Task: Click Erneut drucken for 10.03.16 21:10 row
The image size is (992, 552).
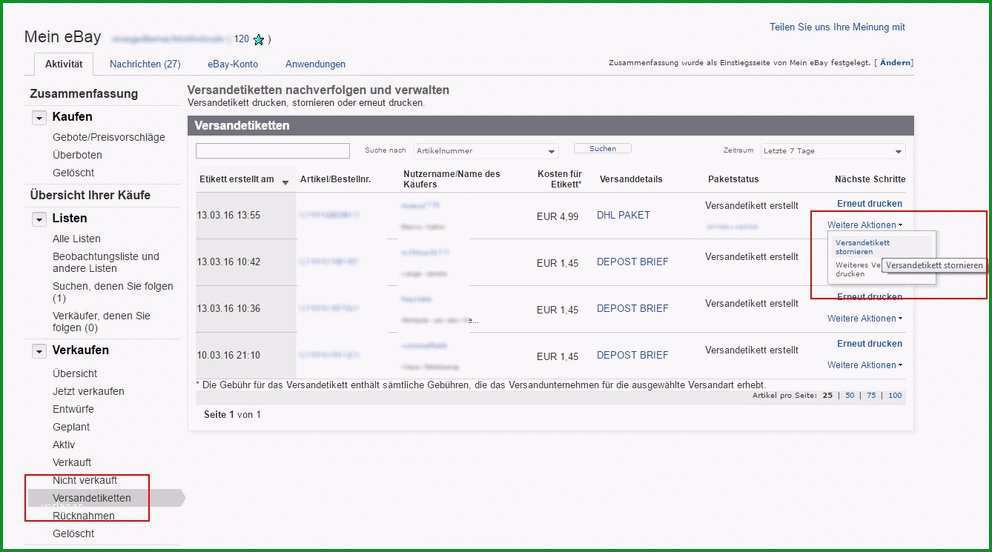Action: [869, 344]
